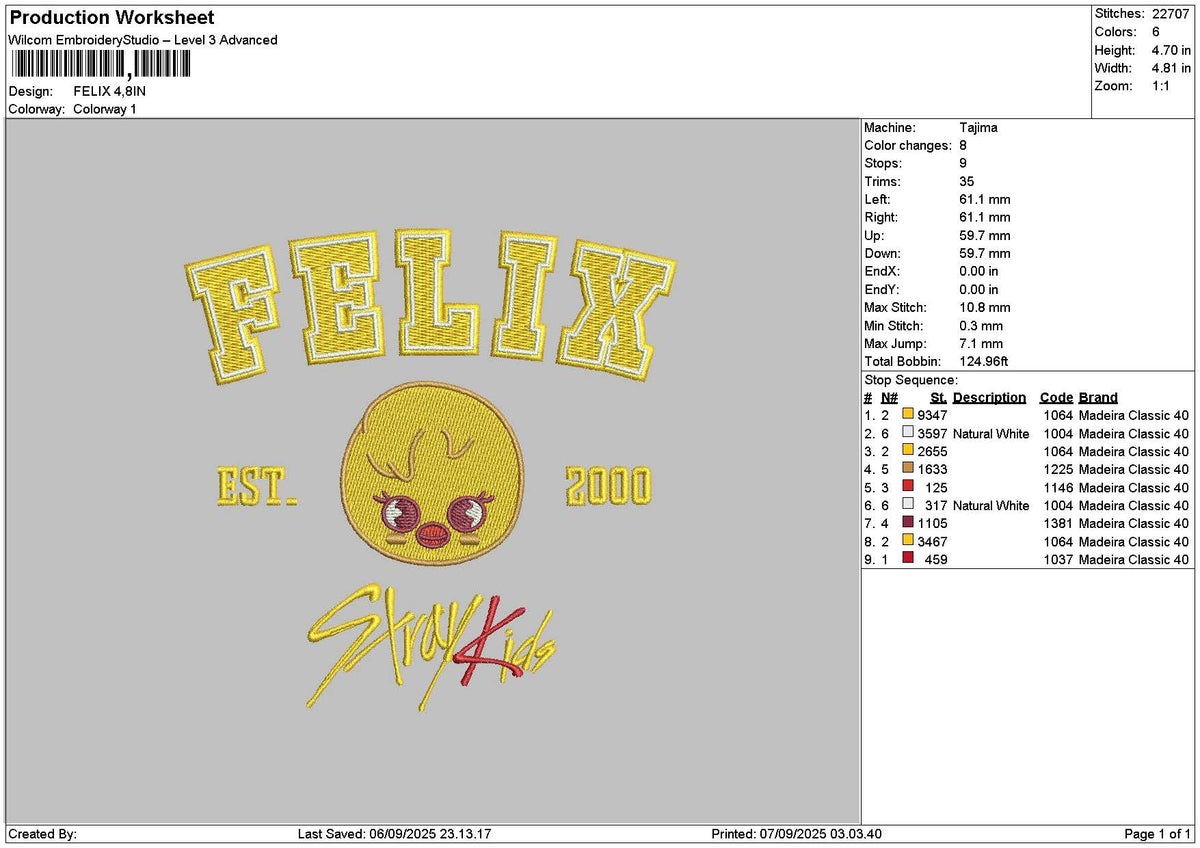Click 'Created By:' in the footer
This screenshot has width=1200, height=848.
tap(42, 834)
